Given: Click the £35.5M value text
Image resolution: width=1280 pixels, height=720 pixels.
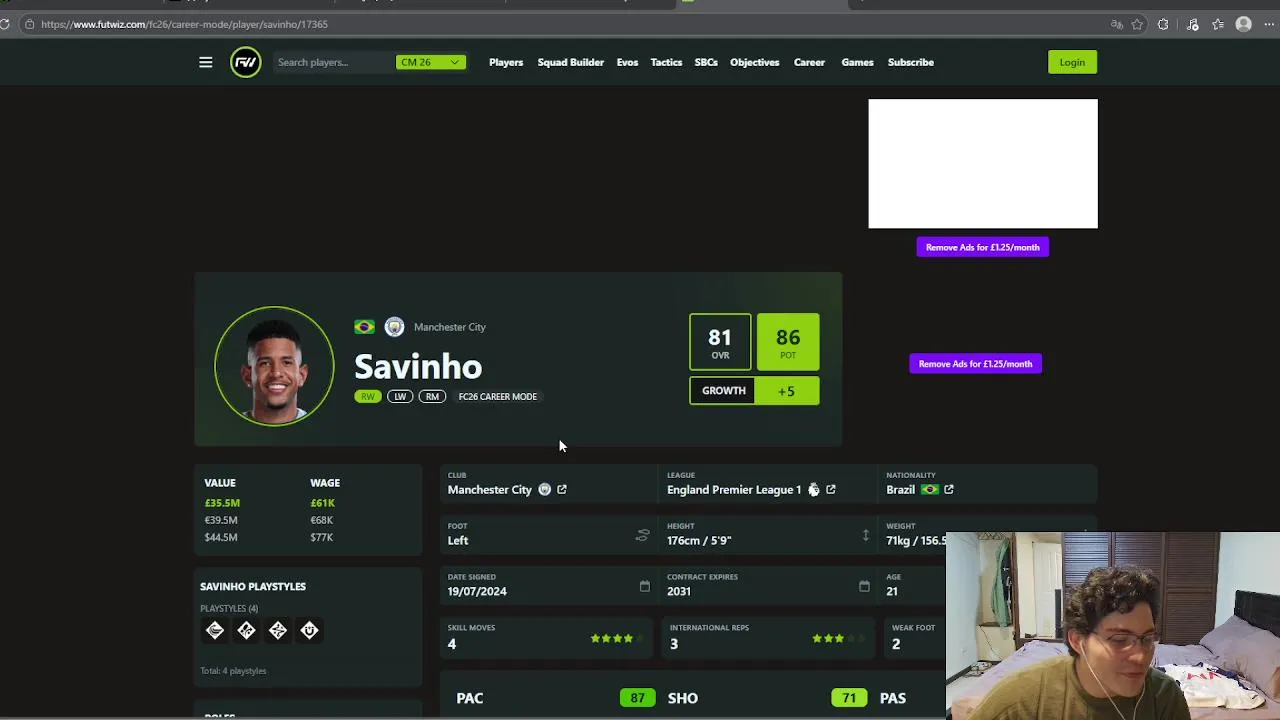Looking at the screenshot, I should pyautogui.click(x=222, y=503).
